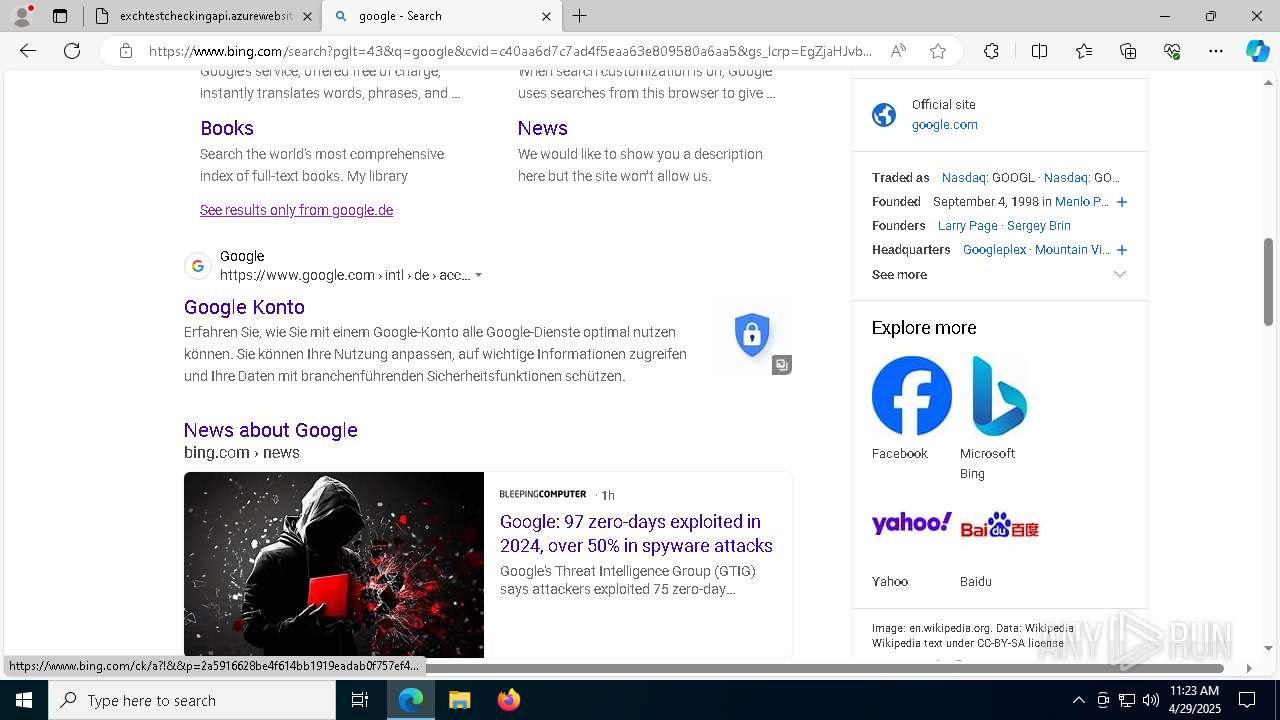This screenshot has height=720, width=1280.
Task: Open the tab actions menu icon
Action: [60, 16]
